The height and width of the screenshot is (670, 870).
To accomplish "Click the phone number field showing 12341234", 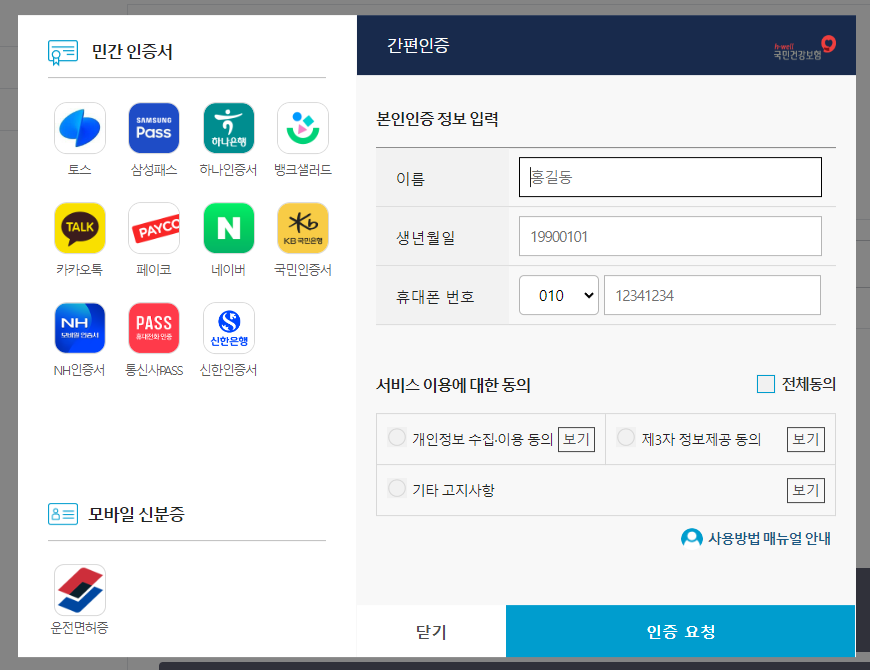I will point(712,295).
